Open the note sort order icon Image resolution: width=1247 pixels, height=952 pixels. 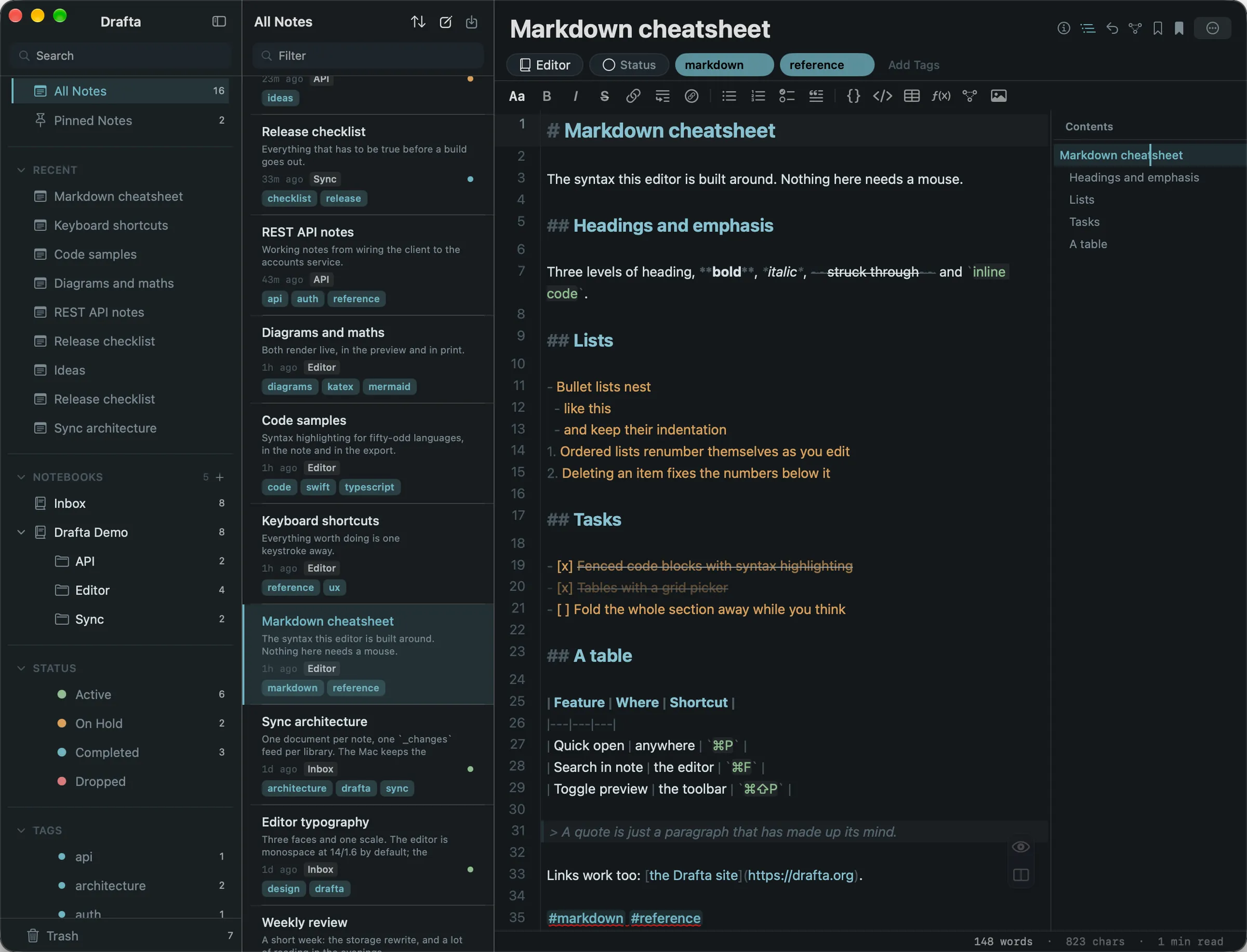[x=418, y=22]
